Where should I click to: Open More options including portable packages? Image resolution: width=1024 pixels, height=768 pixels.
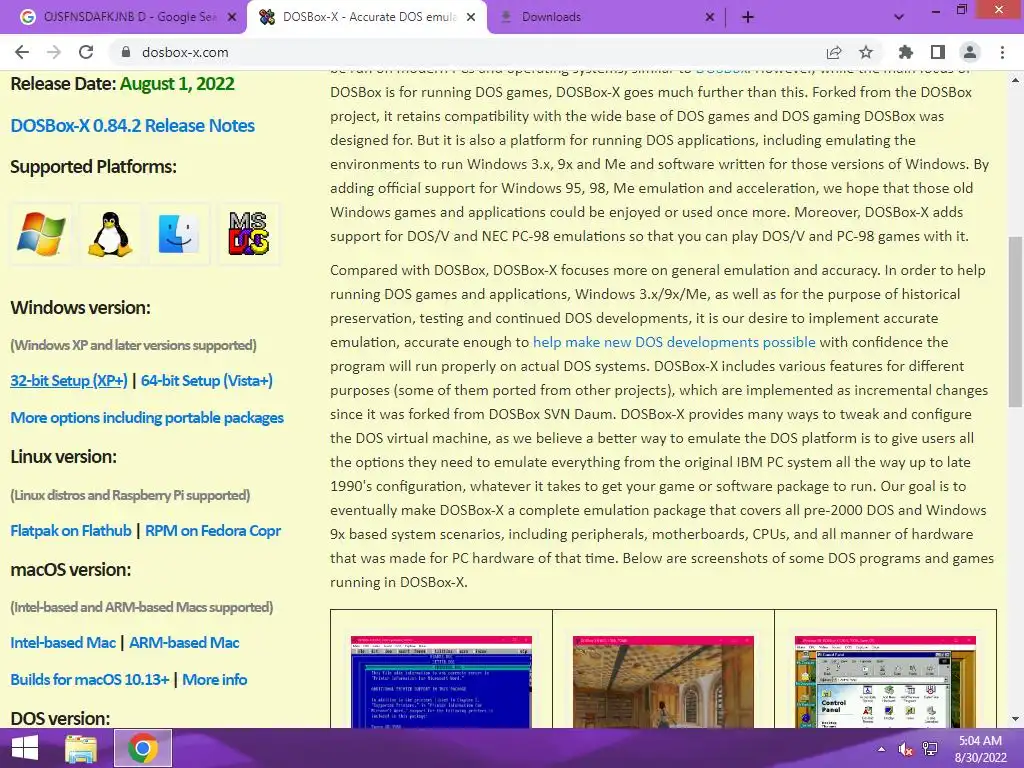coord(147,417)
